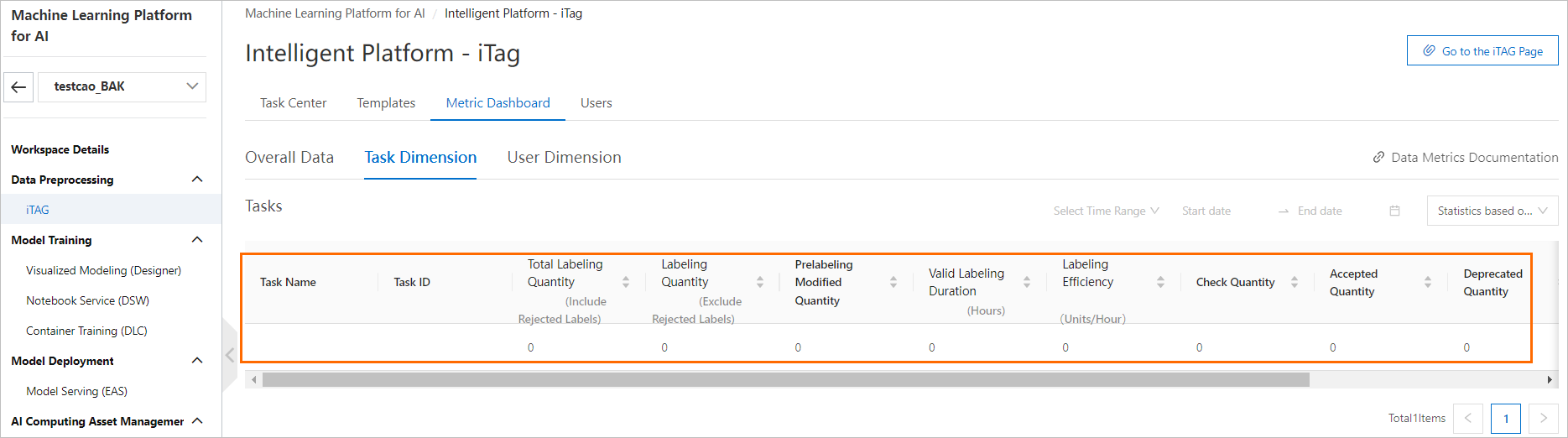Open the testcao_BAK workspace dropdown
Image resolution: width=1568 pixels, height=438 pixels.
pyautogui.click(x=122, y=86)
